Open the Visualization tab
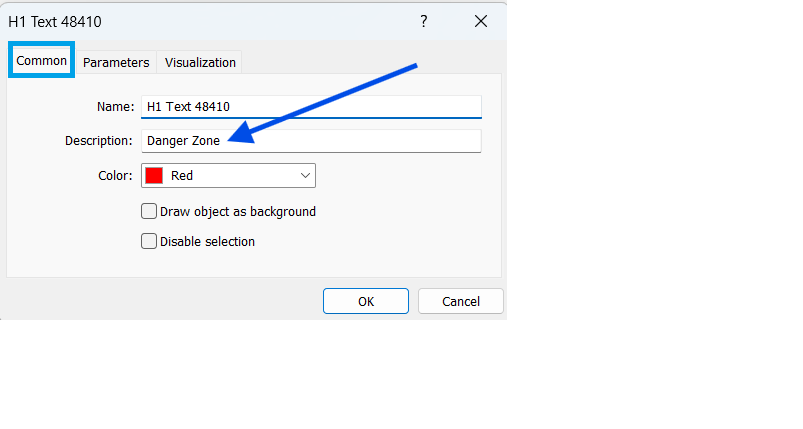Screen dimensions: 803x429 pos(200,62)
